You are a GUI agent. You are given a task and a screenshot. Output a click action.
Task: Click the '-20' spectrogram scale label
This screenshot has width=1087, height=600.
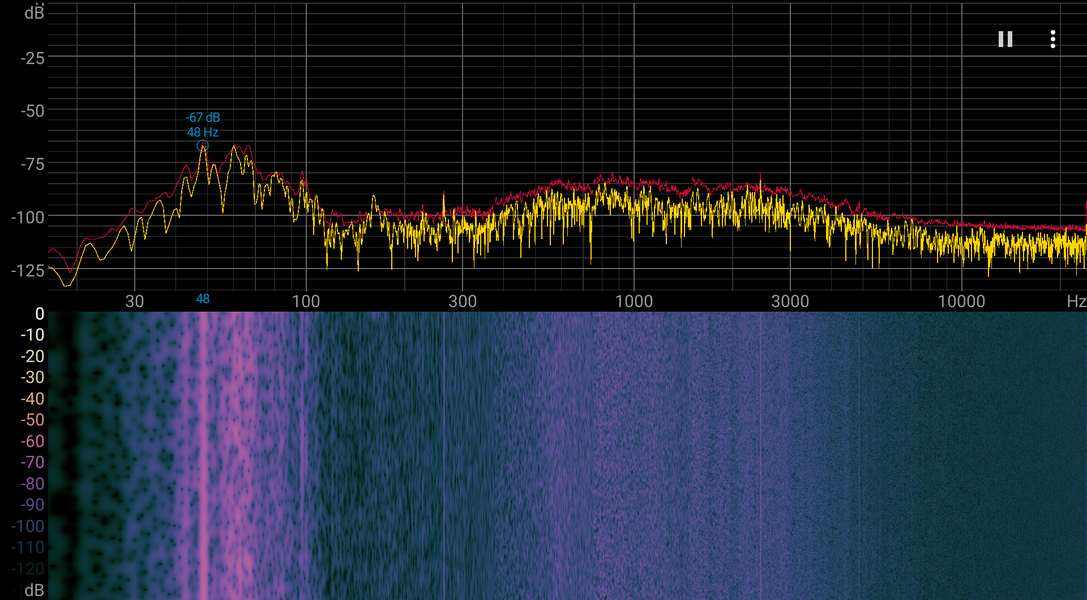click(x=32, y=356)
